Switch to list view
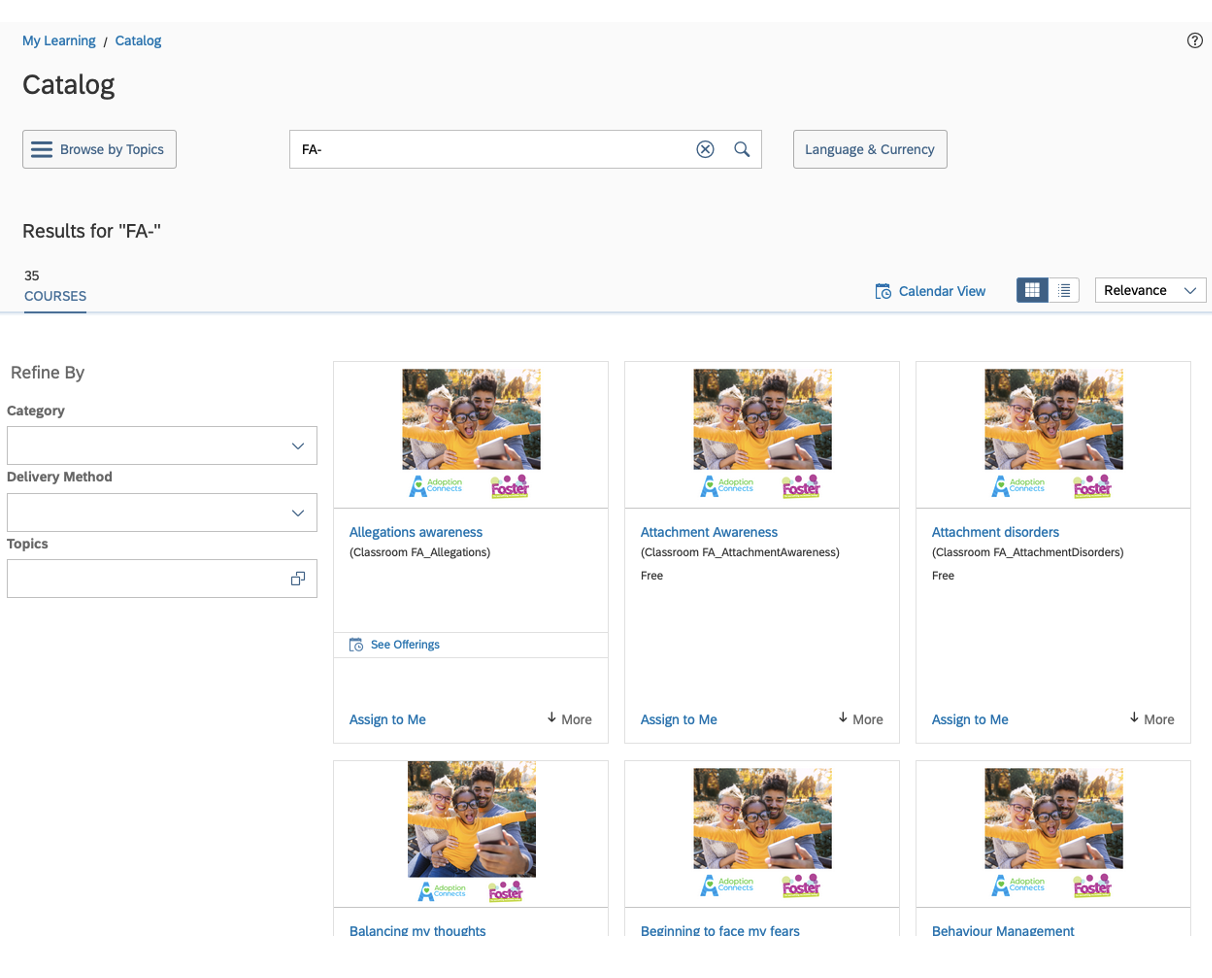This screenshot has width=1212, height=978. point(1064,290)
